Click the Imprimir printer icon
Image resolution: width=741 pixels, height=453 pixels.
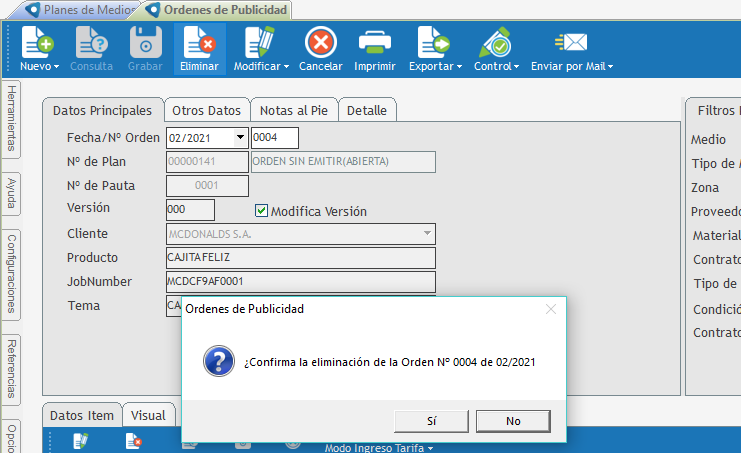(374, 43)
